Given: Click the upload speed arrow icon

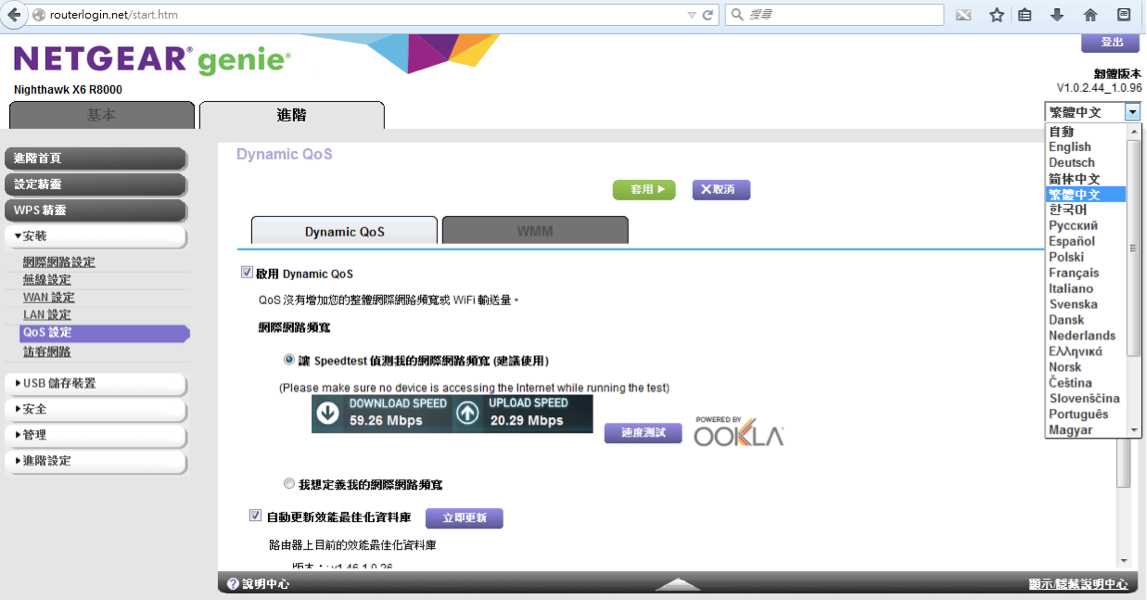Looking at the screenshot, I should [x=468, y=413].
